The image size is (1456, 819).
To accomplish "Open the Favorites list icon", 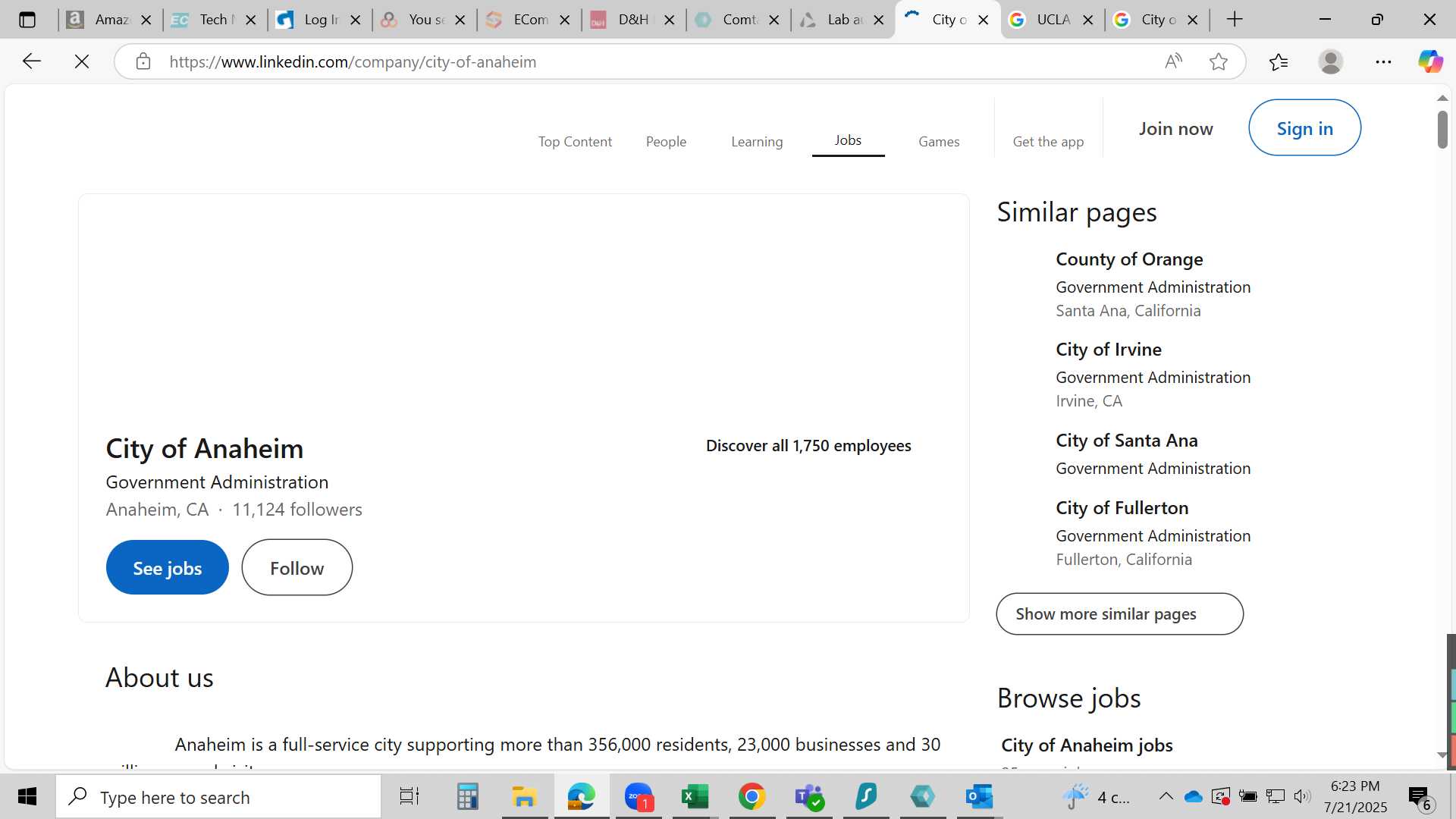I will coord(1279,61).
